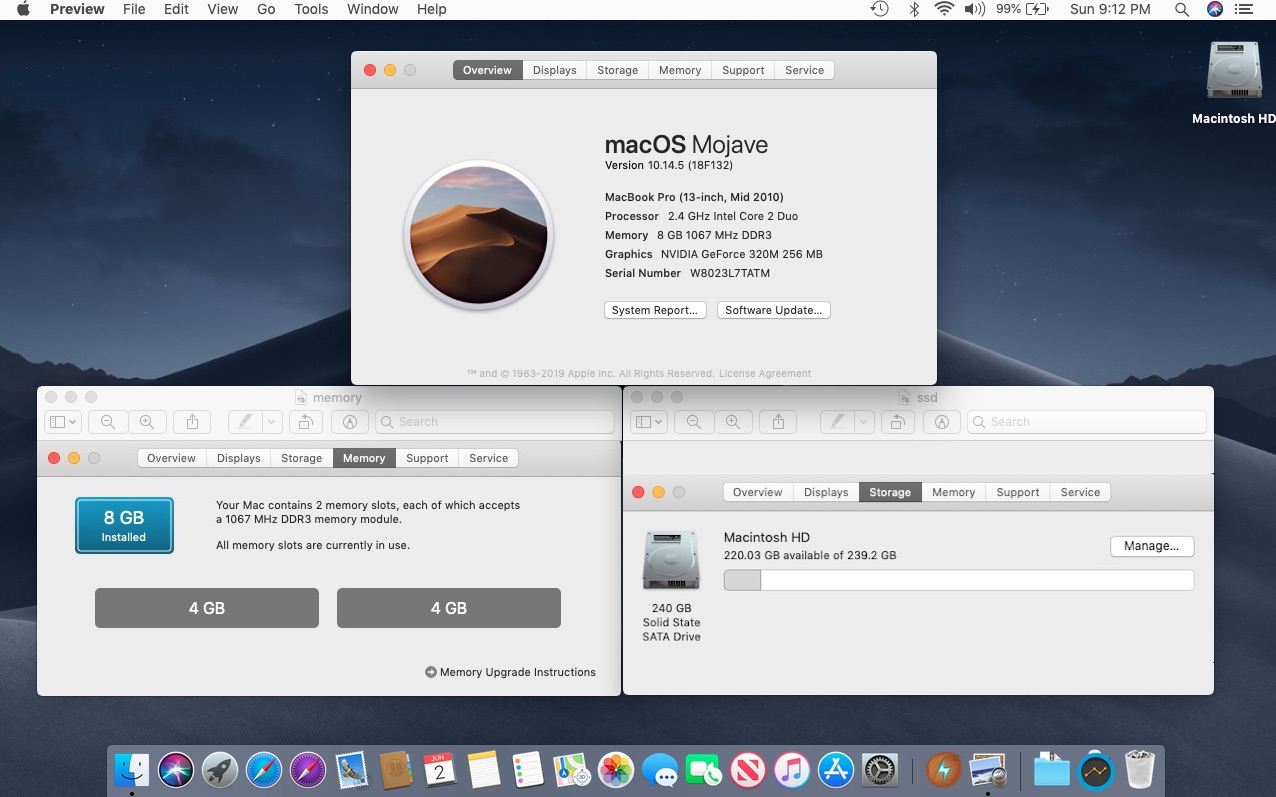
Task: Open Macintosh HD on the desktop
Action: [1234, 83]
